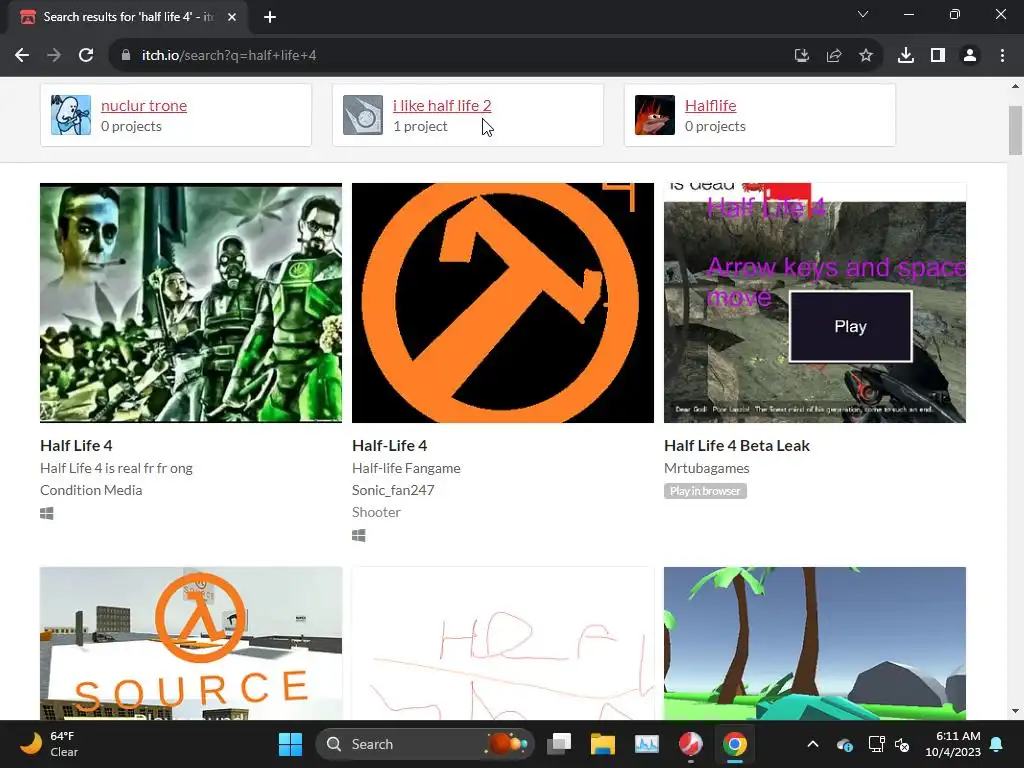Viewport: 1024px width, 768px height.
Task: Bookmark this page with the star icon
Action: pyautogui.click(x=866, y=56)
